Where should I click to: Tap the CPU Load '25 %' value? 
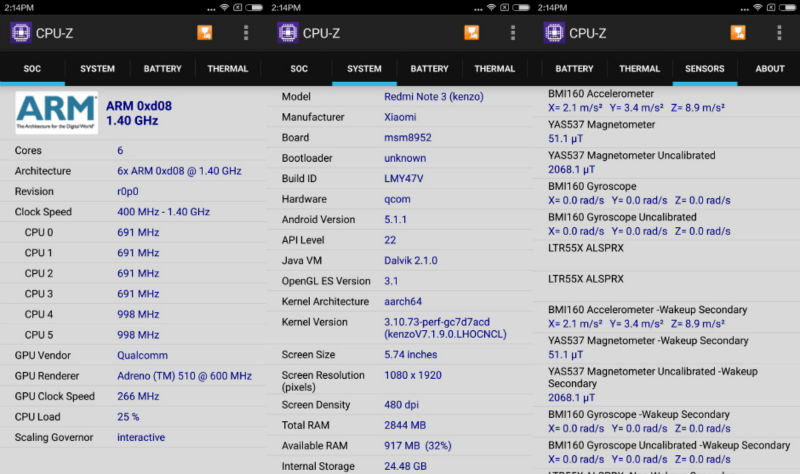[x=128, y=417]
